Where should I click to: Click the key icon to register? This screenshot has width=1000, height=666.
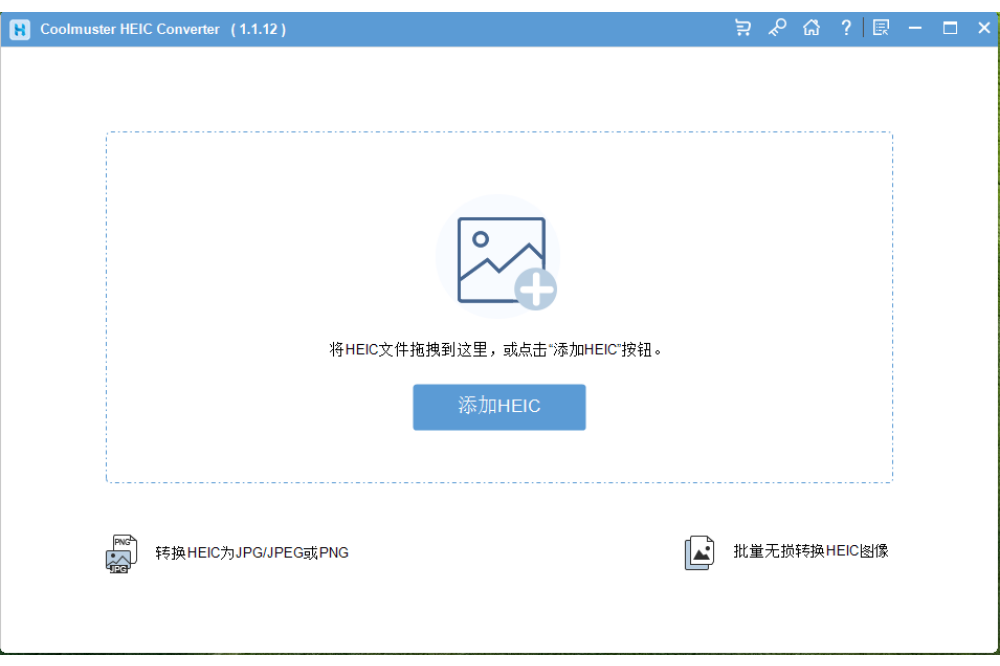pyautogui.click(x=777, y=28)
